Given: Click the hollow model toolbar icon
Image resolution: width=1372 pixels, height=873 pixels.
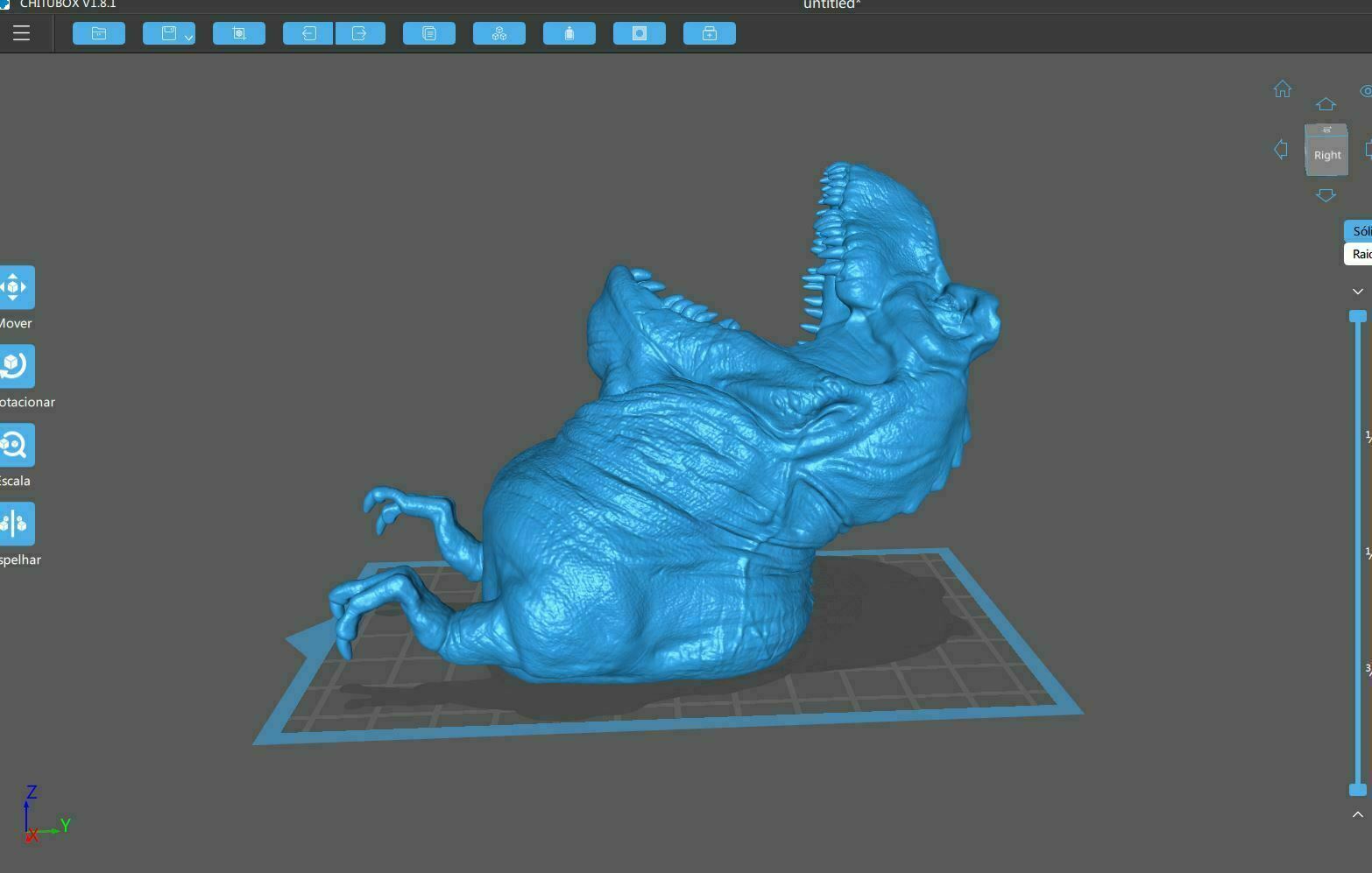Looking at the screenshot, I should 640,33.
